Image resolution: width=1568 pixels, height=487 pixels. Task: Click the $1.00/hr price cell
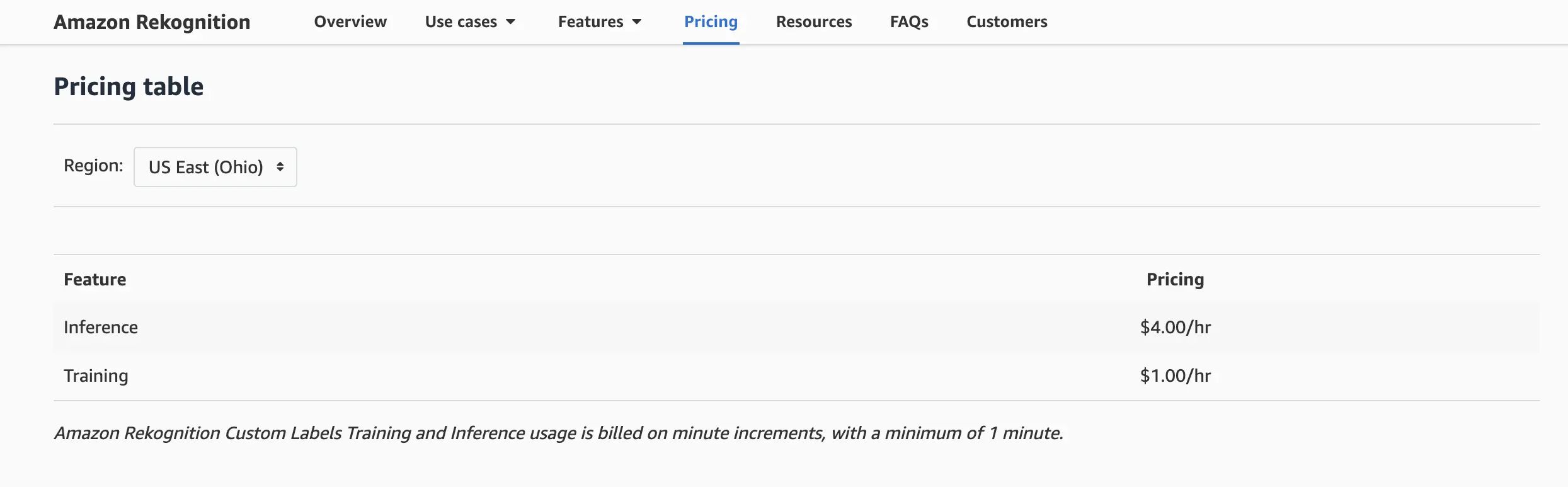(1176, 375)
